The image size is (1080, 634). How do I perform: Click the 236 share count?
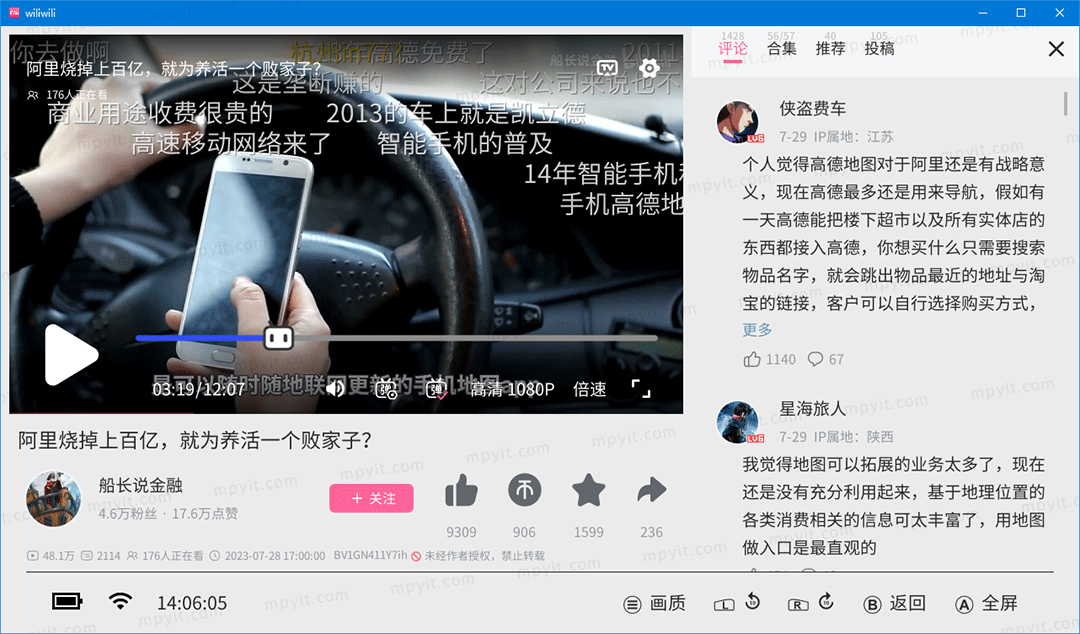click(x=652, y=532)
